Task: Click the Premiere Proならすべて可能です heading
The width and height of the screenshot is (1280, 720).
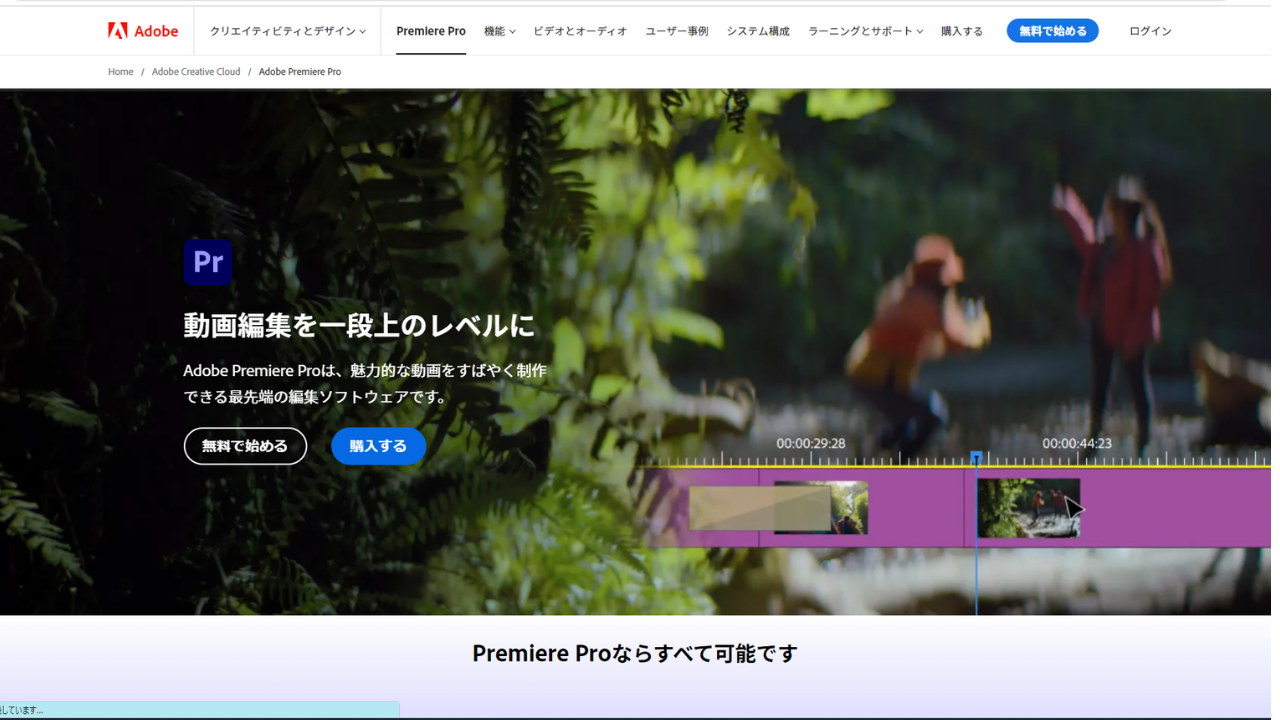Action: tap(635, 653)
